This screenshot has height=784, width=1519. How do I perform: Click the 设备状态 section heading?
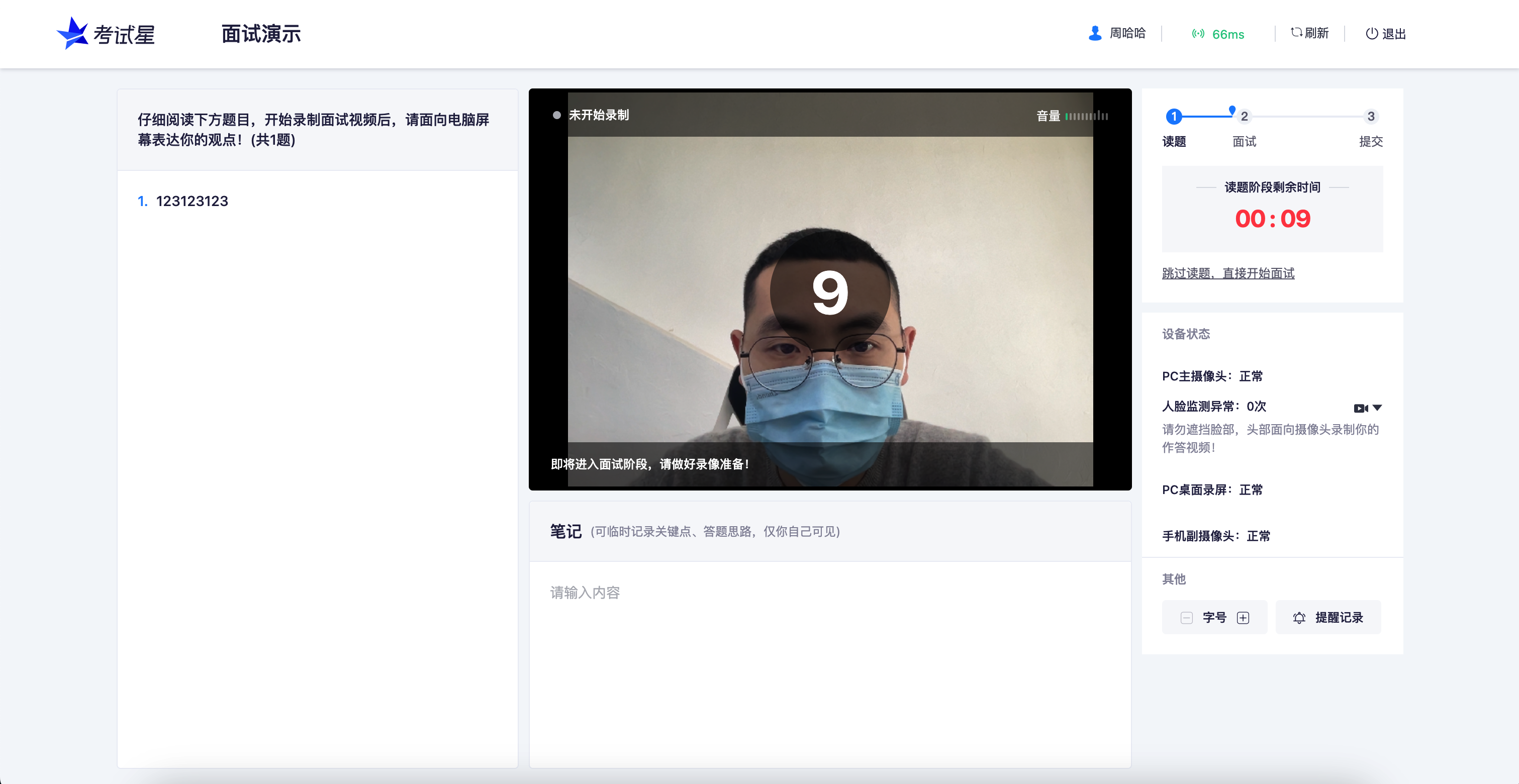(x=1185, y=334)
